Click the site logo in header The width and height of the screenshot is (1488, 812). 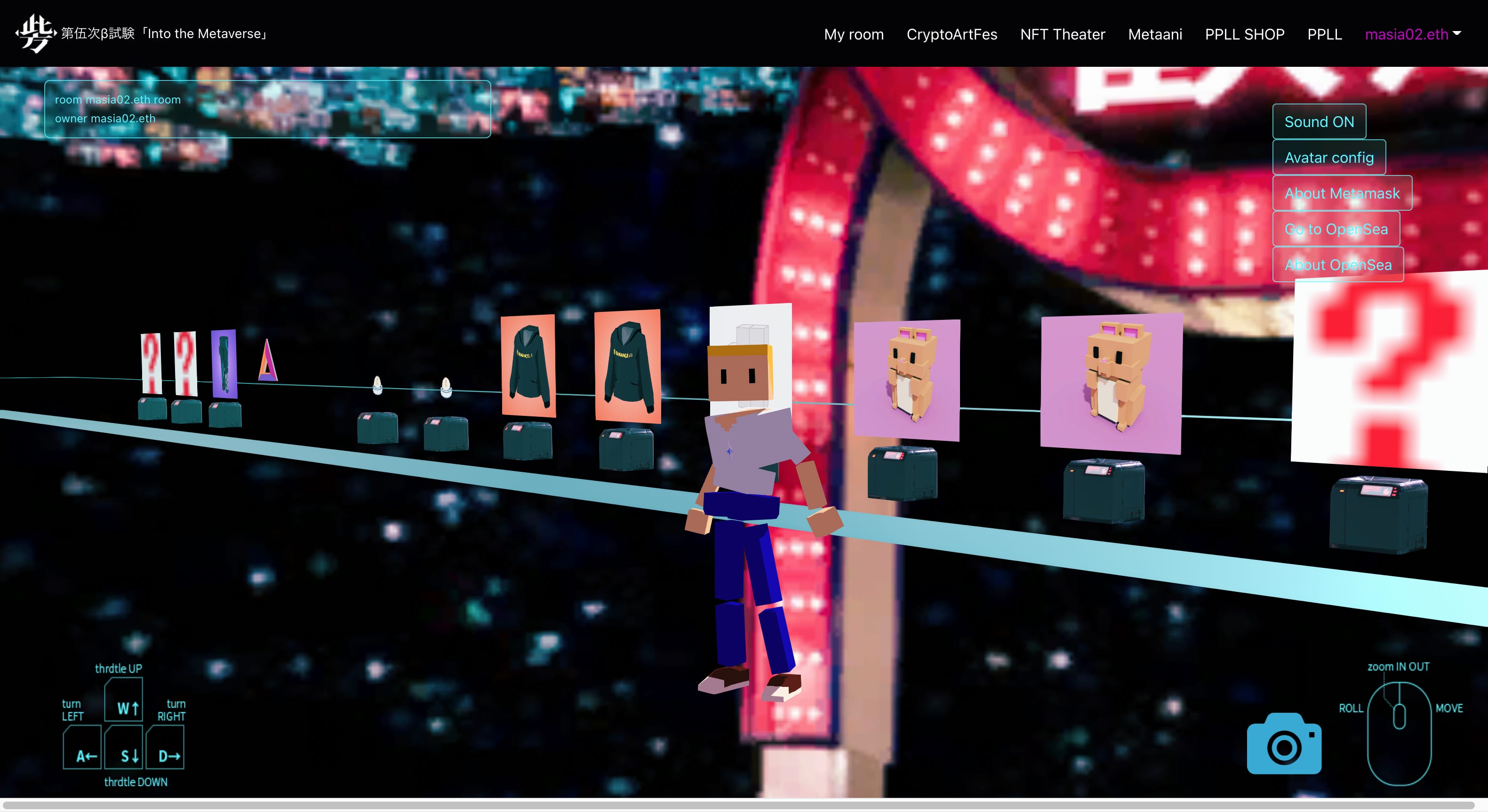pos(35,33)
